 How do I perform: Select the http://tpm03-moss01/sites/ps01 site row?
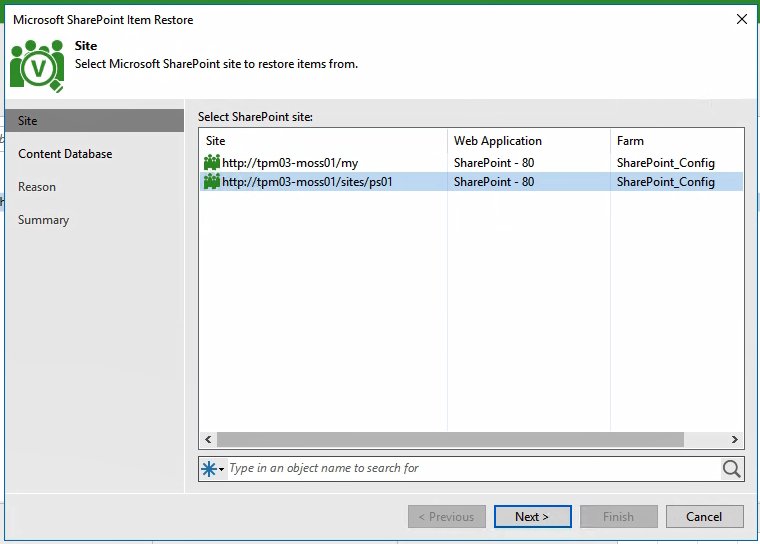pyautogui.click(x=472, y=181)
